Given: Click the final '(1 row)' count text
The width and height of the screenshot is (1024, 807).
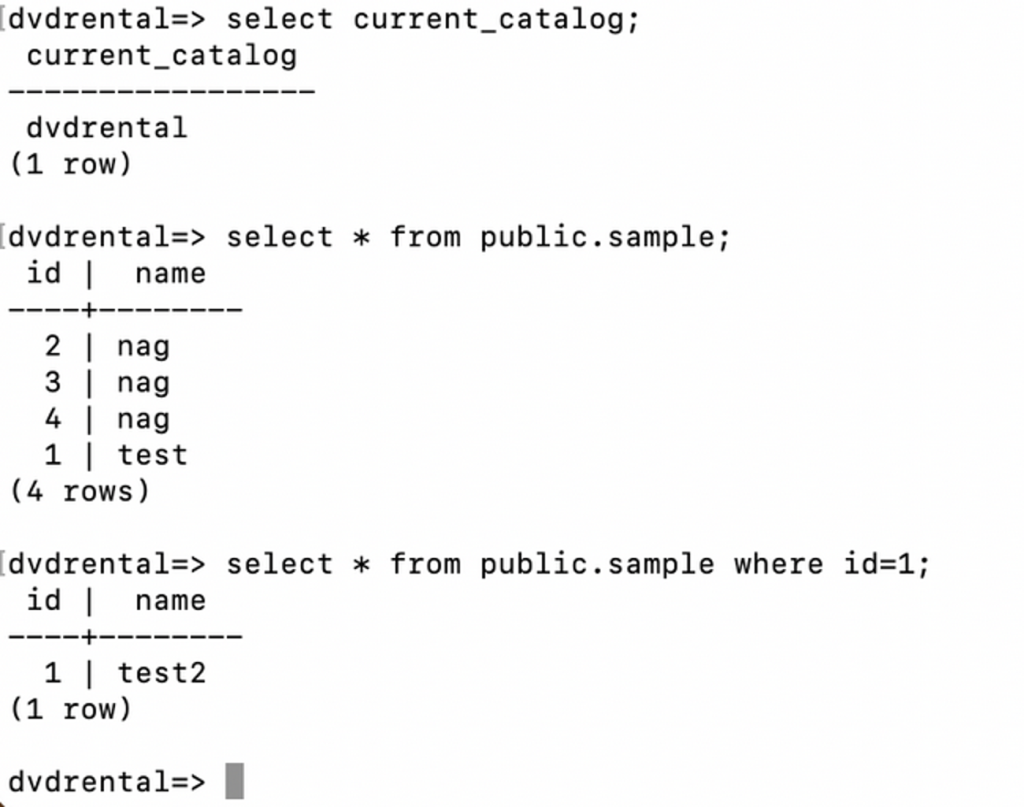Looking at the screenshot, I should tap(71, 709).
